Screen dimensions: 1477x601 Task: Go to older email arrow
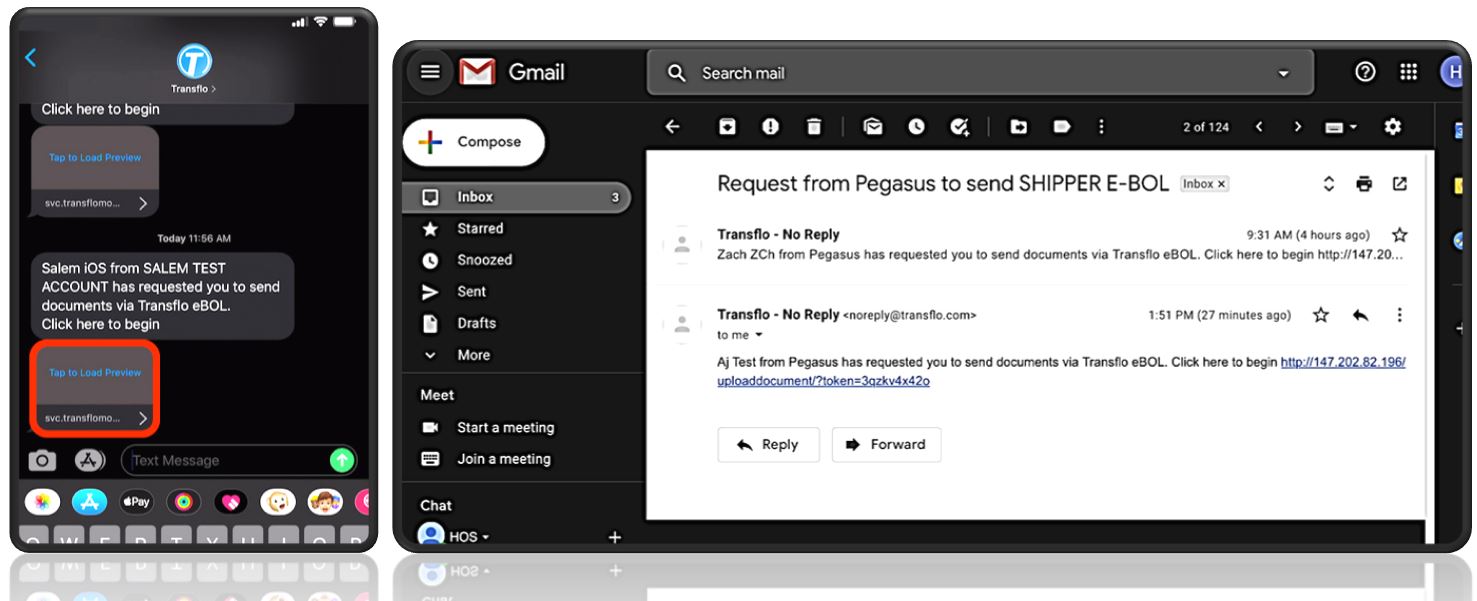pyautogui.click(x=1297, y=127)
